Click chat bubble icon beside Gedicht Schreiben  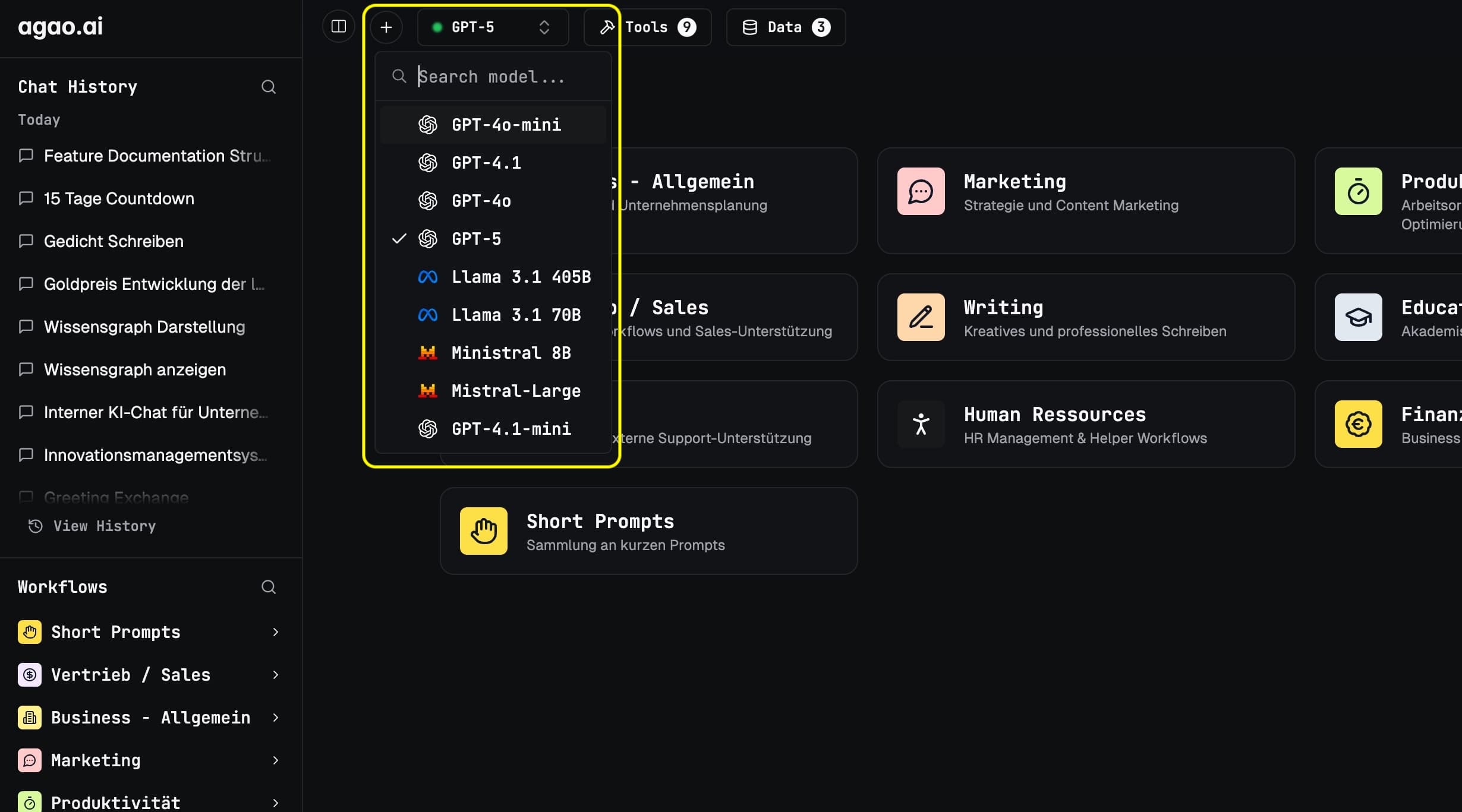pyautogui.click(x=26, y=241)
